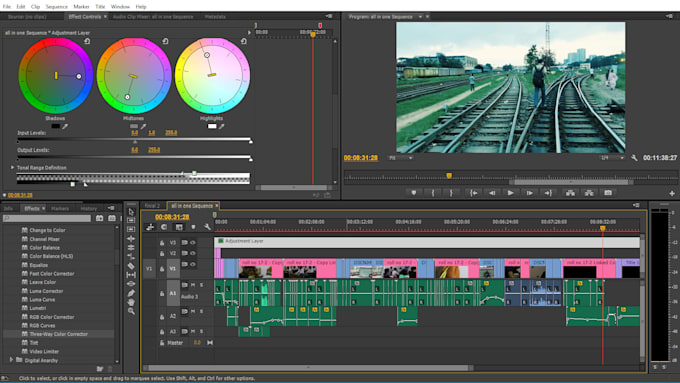Select the Hand tool in timeline toolbox
The image size is (680, 383).
pos(131,302)
